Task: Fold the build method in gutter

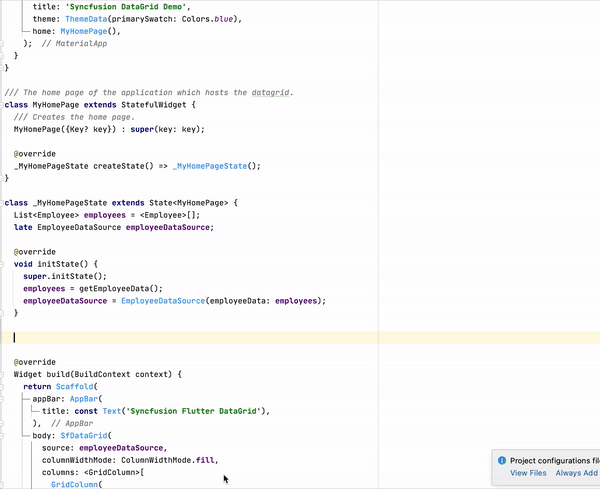Action: click(4, 374)
